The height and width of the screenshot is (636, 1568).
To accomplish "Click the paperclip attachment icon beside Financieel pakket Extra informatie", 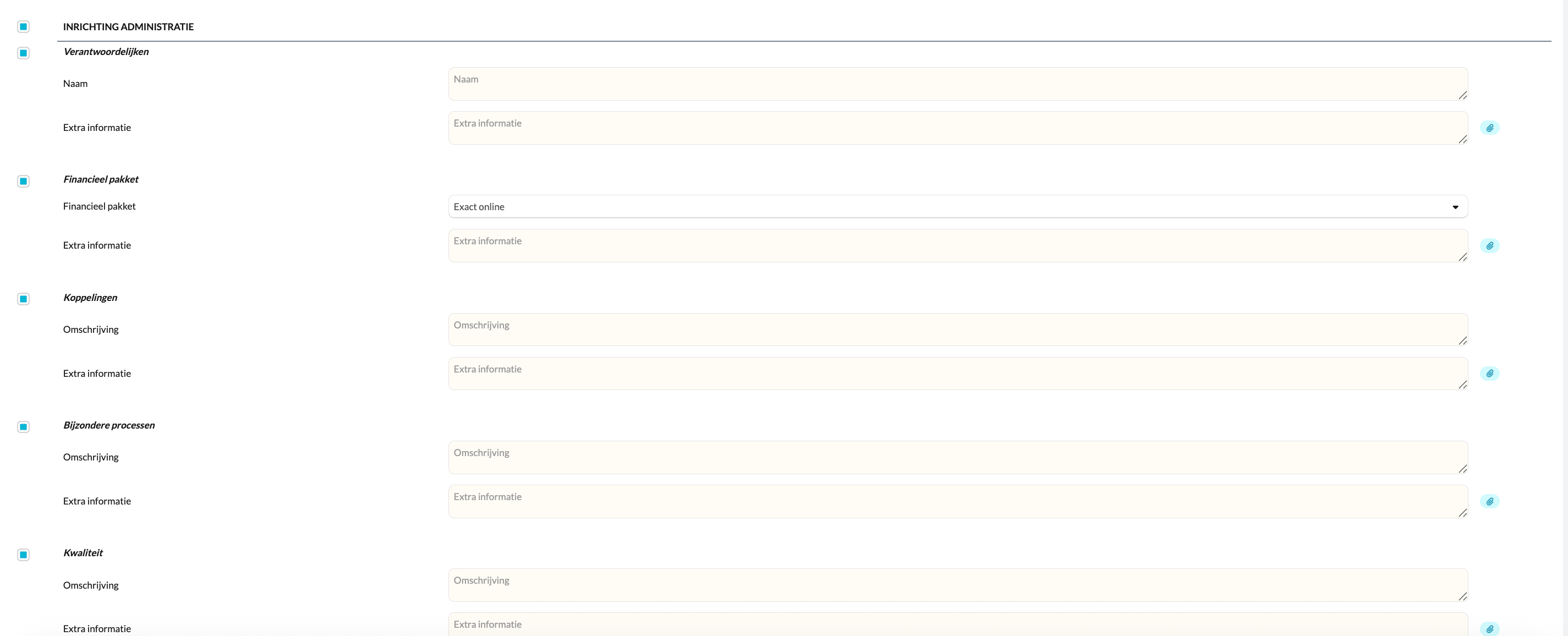I will [1489, 246].
